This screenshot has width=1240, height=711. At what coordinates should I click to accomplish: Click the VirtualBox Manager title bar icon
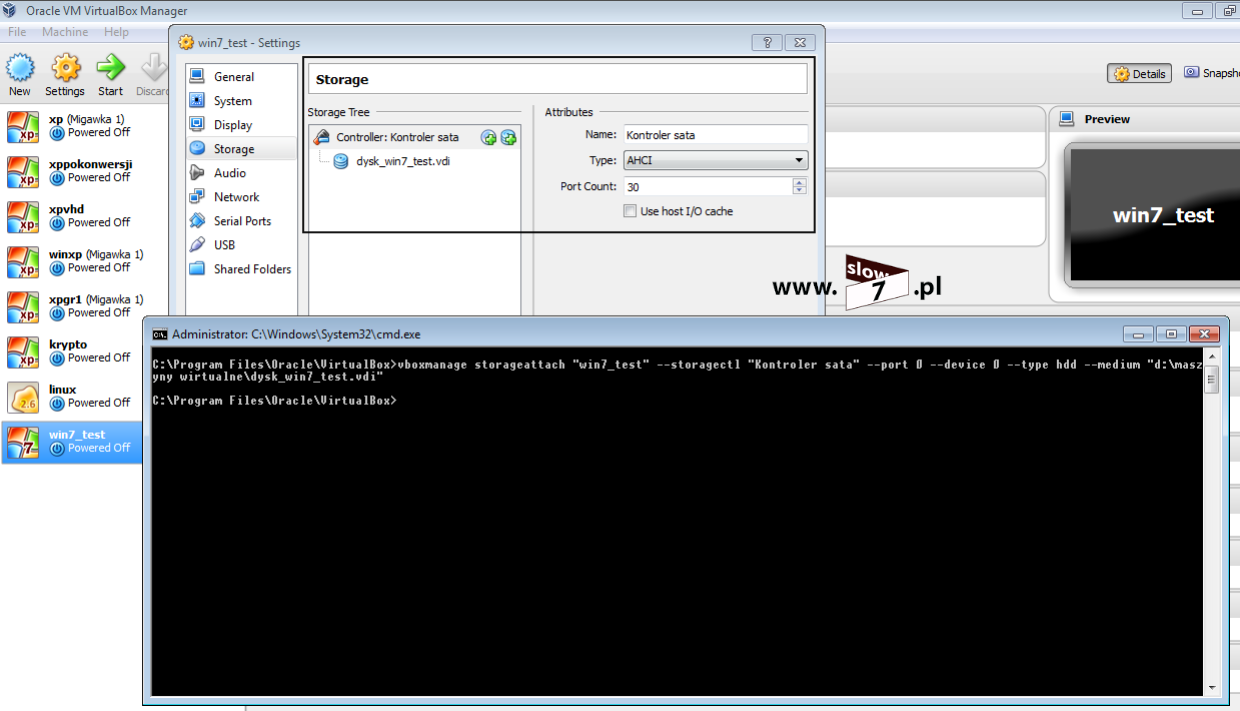tap(10, 11)
